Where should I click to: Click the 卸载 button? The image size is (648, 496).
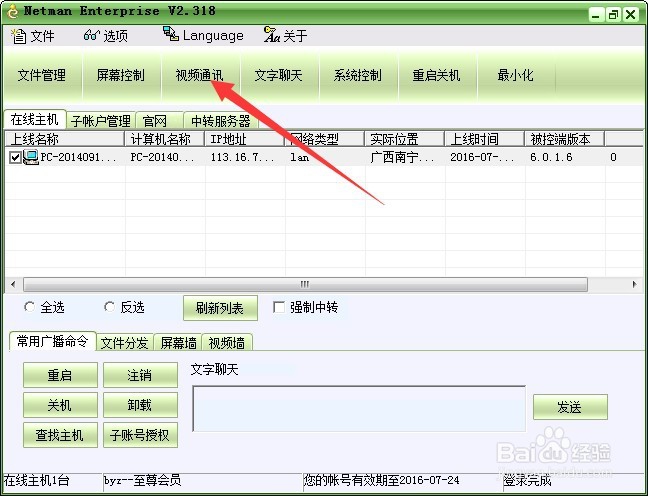coord(141,405)
